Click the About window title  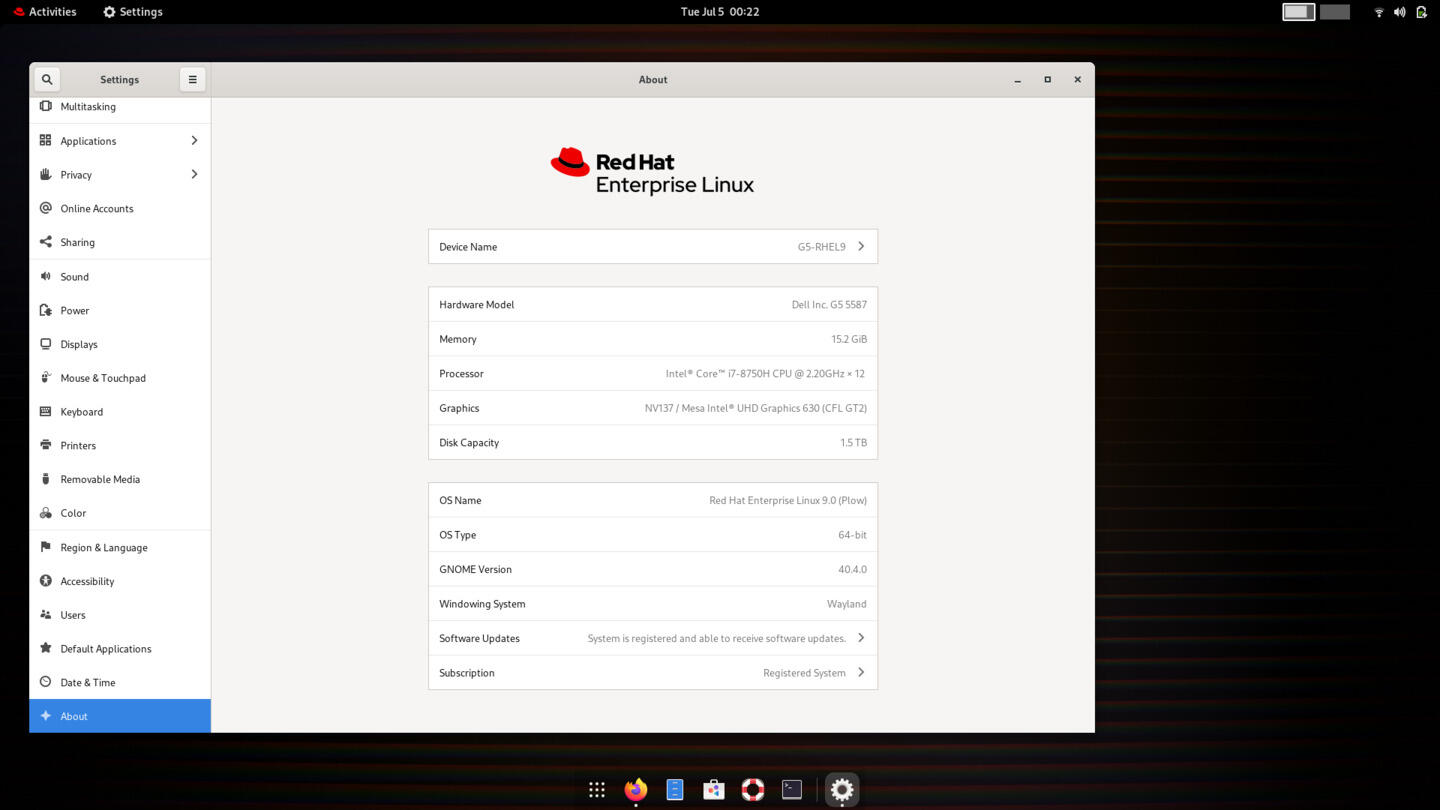(653, 79)
